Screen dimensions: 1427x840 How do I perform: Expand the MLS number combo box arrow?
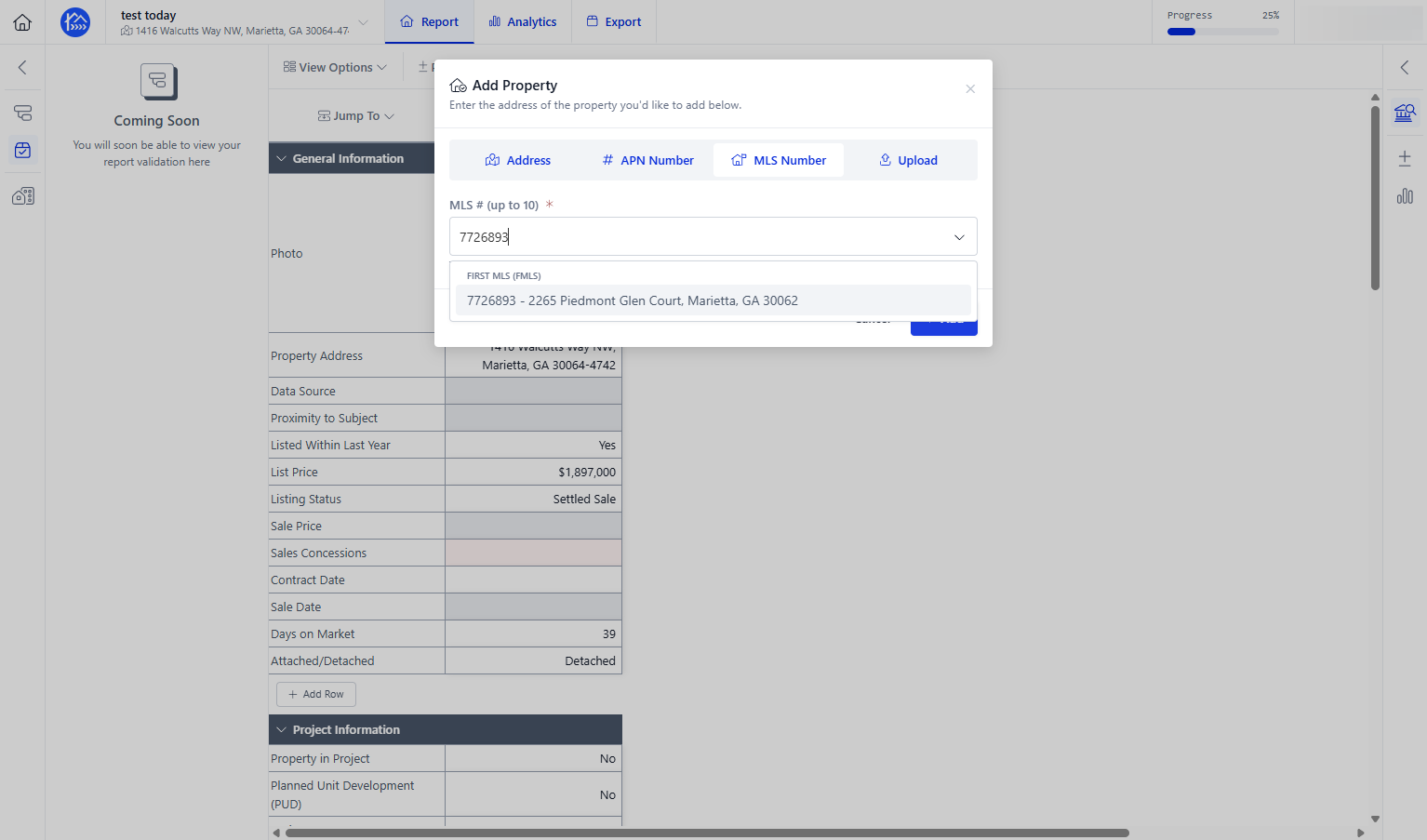coord(959,237)
